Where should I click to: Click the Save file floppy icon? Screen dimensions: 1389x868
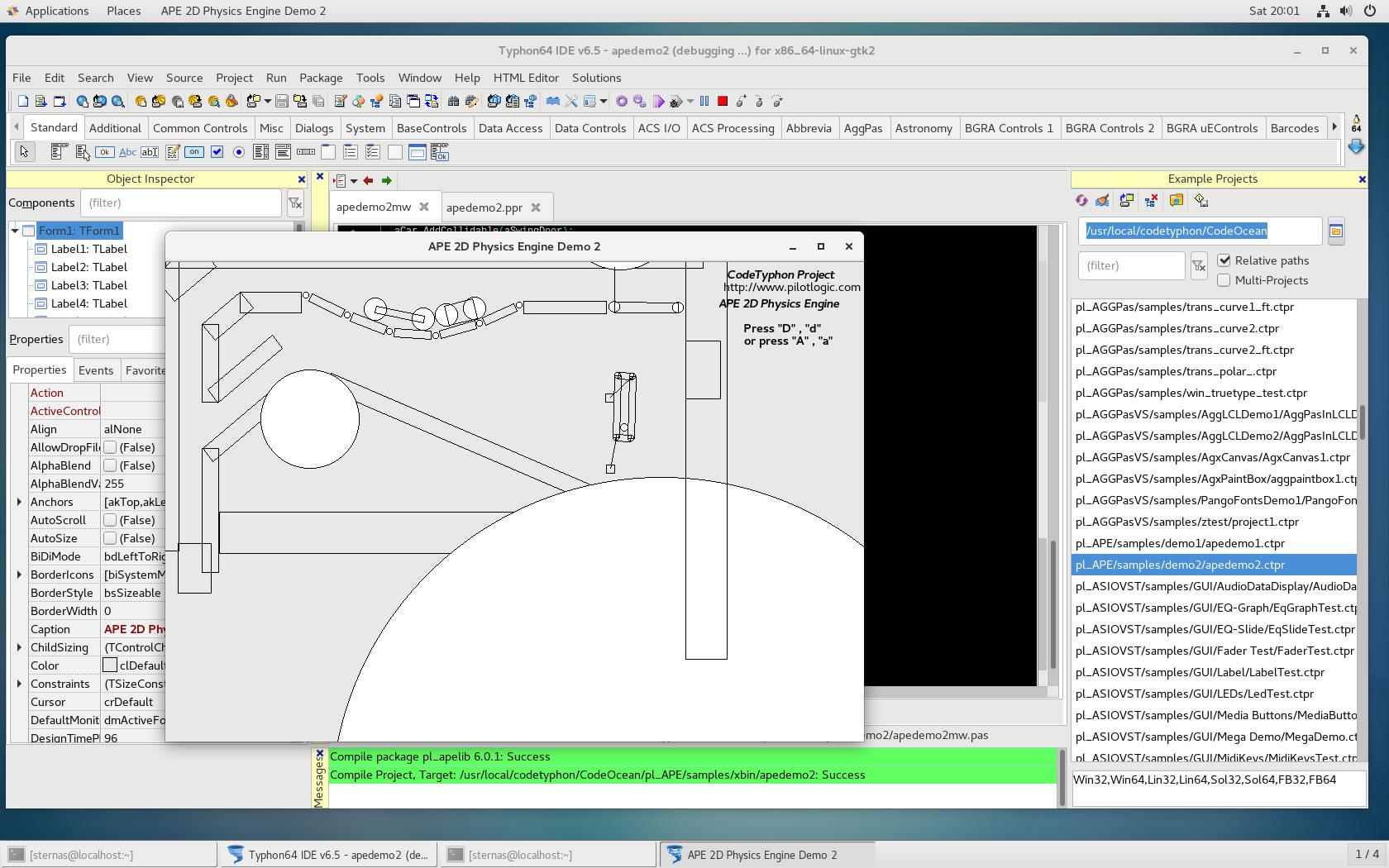(x=282, y=101)
